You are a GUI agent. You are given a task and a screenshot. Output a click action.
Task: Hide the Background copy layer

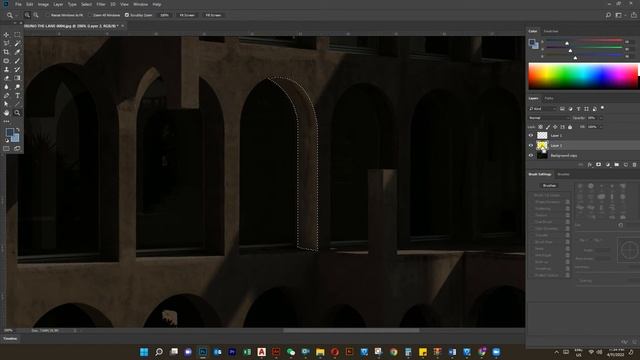(531, 156)
